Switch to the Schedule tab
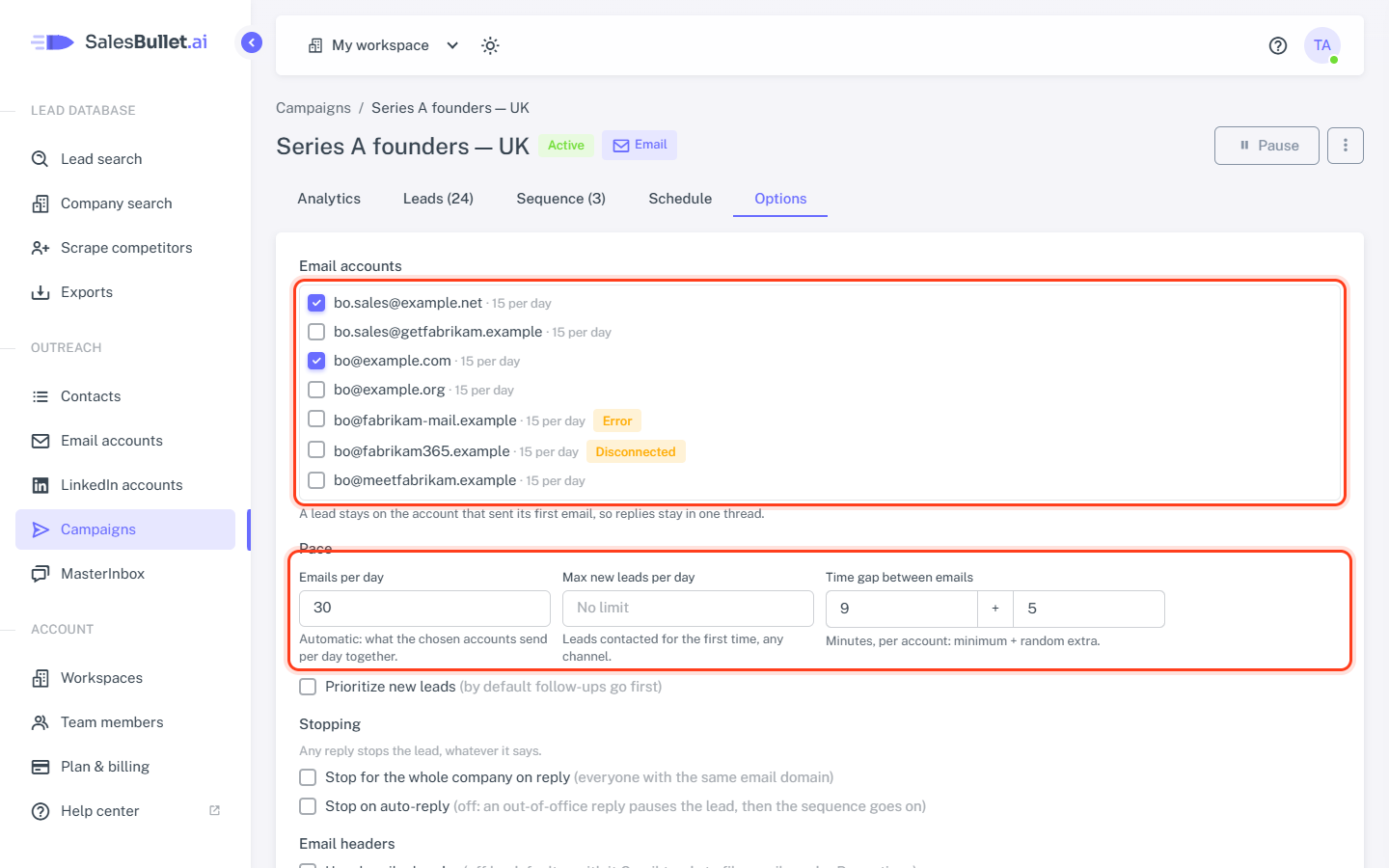This screenshot has width=1389, height=868. [680, 199]
